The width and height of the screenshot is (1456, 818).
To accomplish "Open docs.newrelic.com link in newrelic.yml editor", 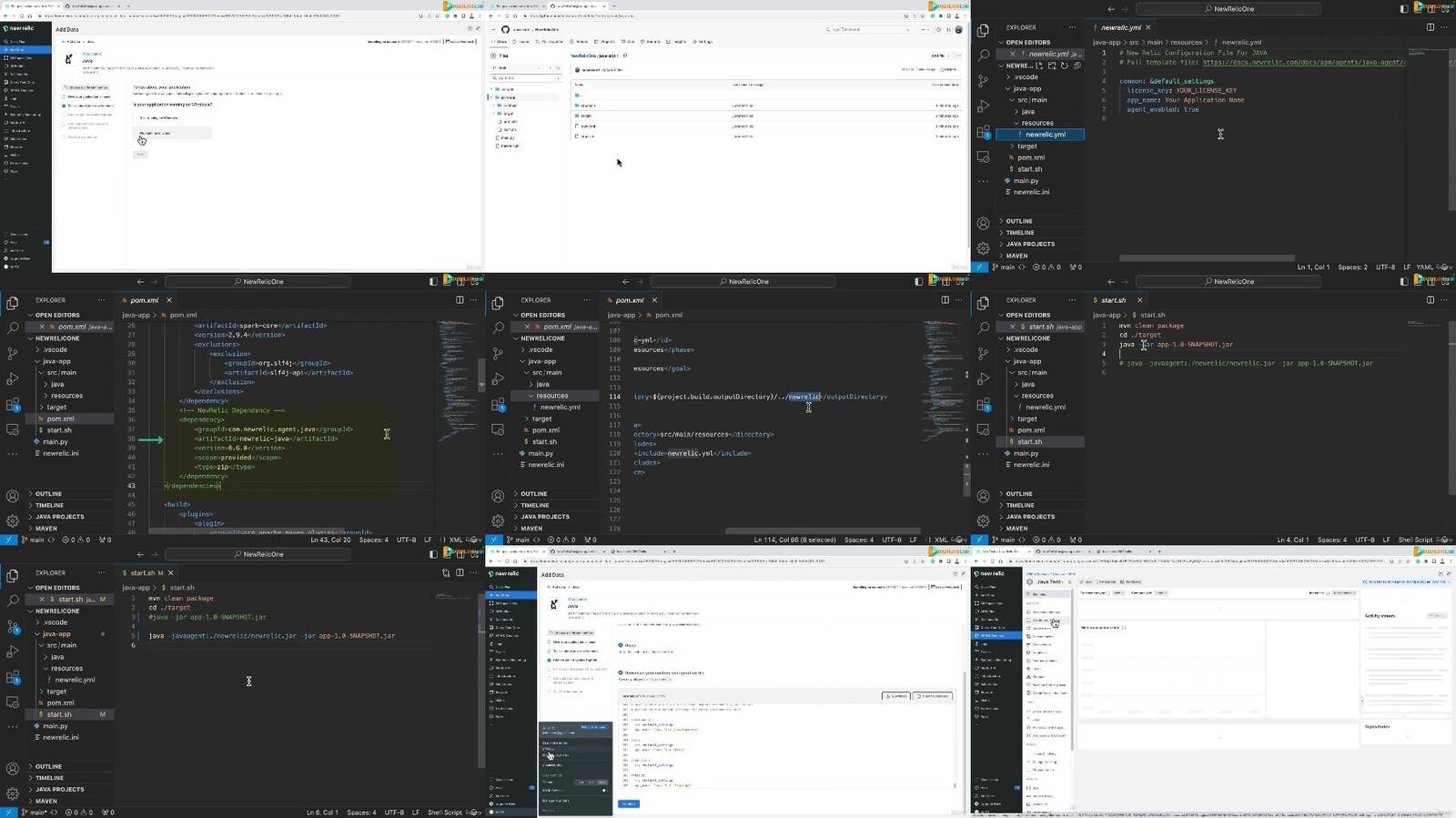I will tap(1304, 63).
